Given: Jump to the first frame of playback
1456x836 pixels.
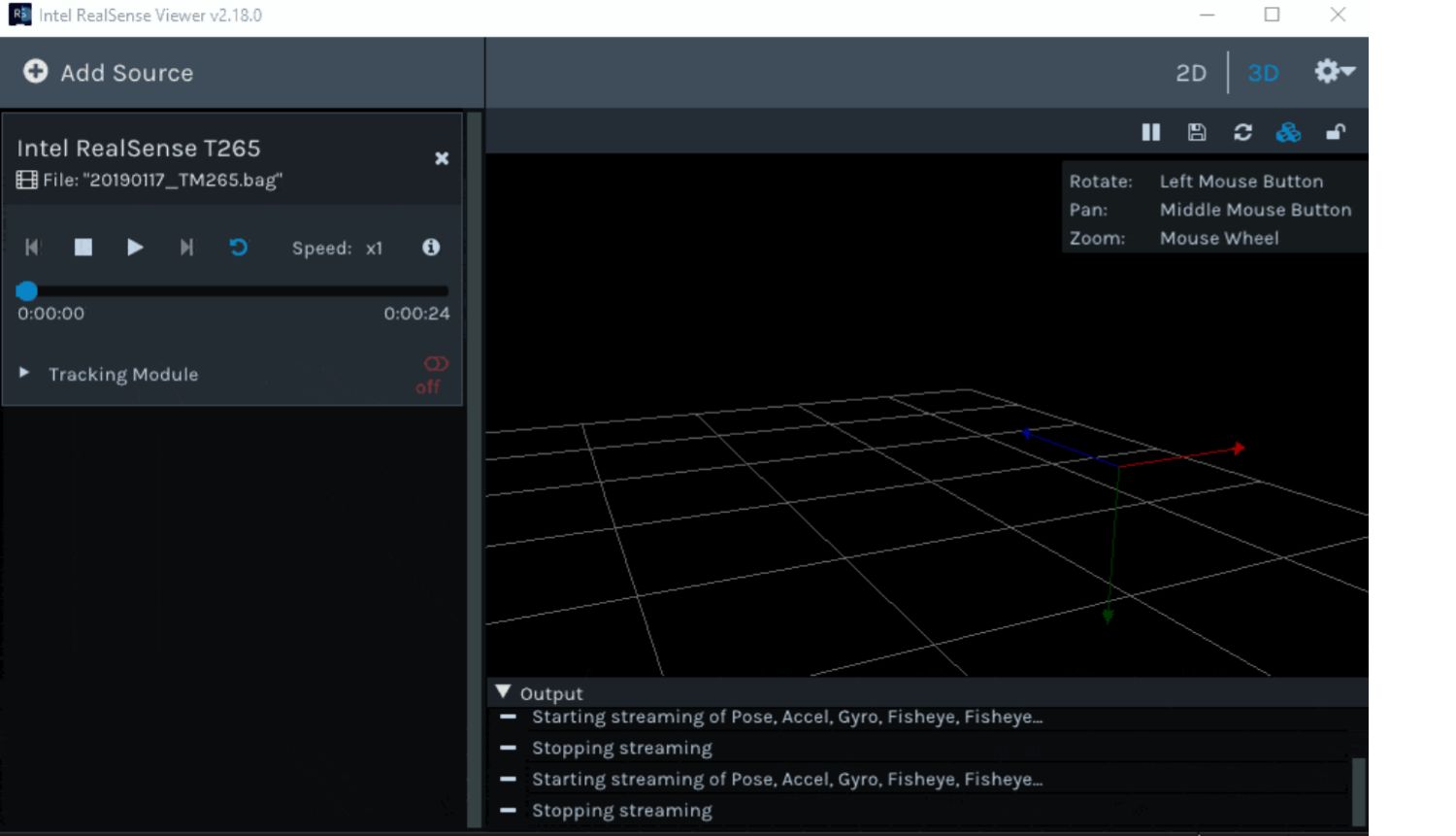Looking at the screenshot, I should [x=32, y=248].
